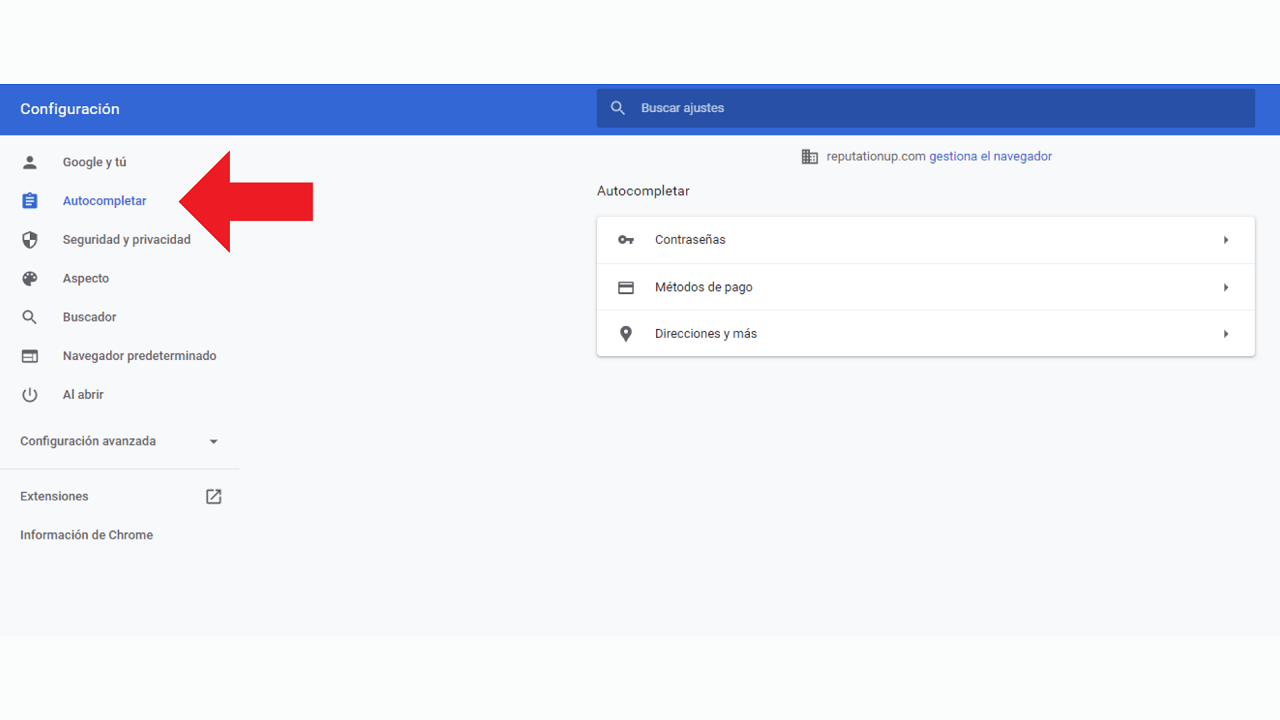Screen dimensions: 1280x720
Task: Select the Autocompletar clipboard icon
Action: point(30,200)
